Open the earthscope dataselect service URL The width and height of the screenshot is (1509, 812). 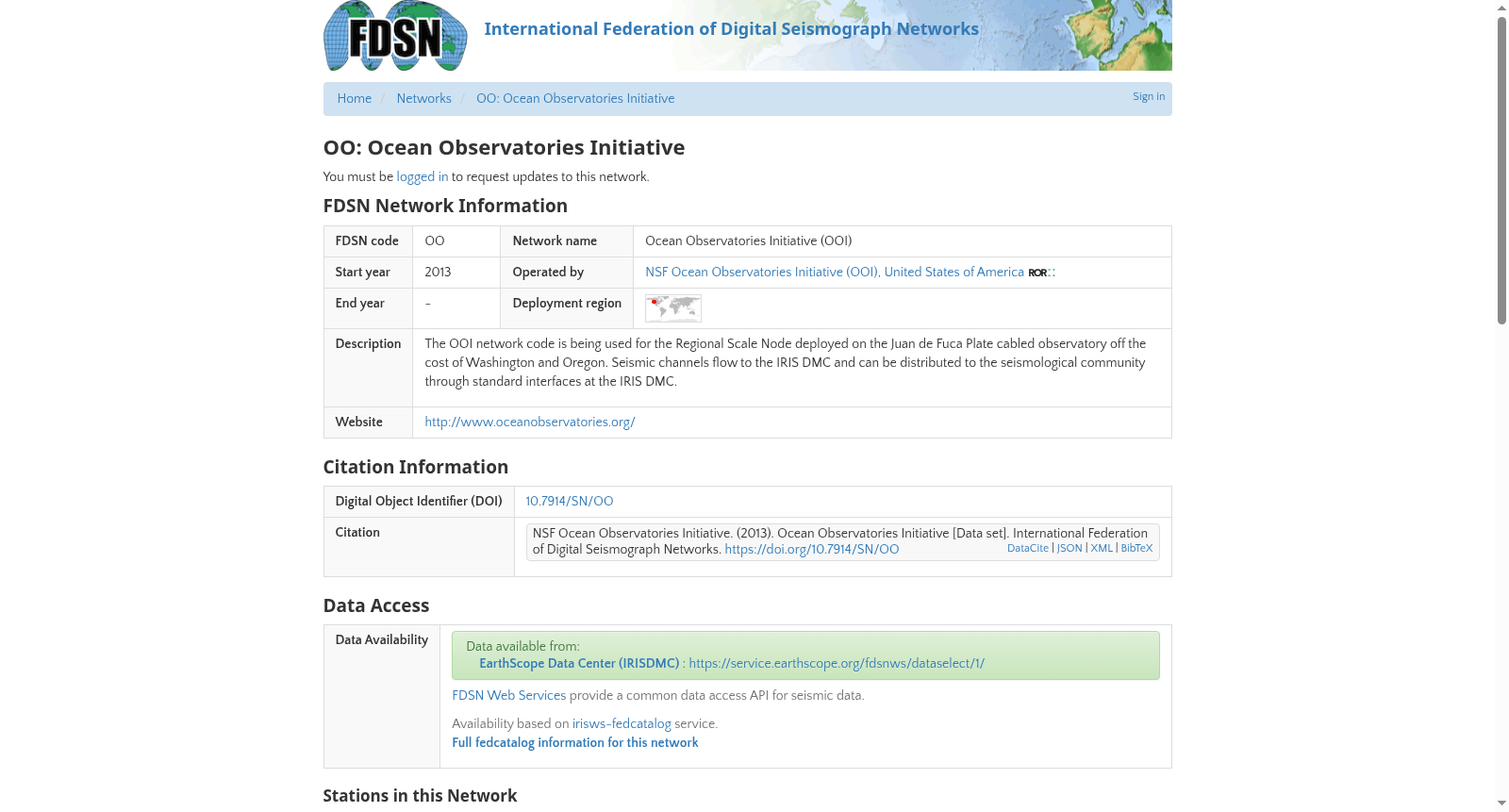837,663
